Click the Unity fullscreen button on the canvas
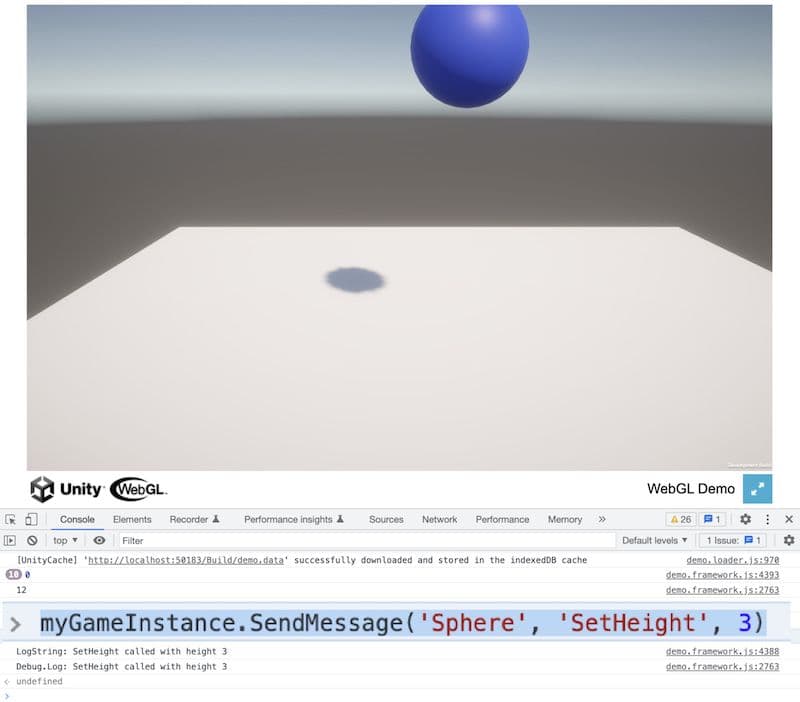 click(757, 489)
